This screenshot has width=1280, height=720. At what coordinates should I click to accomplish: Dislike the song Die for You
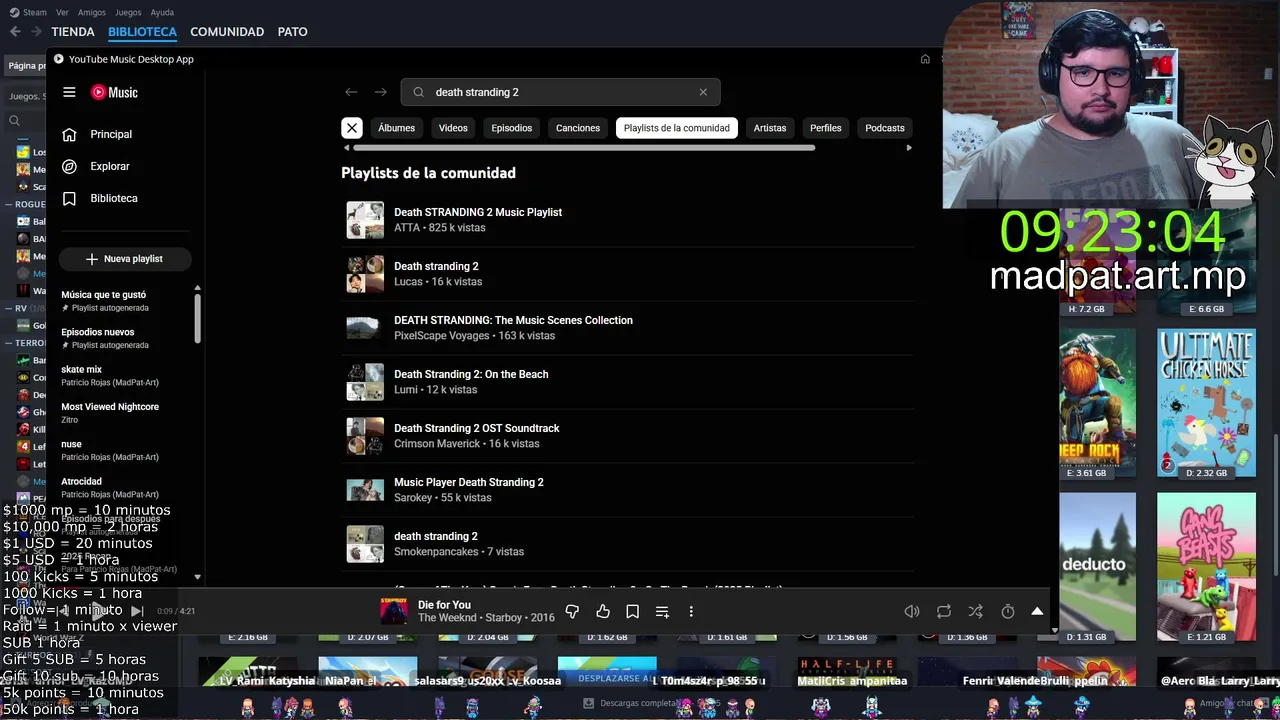pos(572,611)
